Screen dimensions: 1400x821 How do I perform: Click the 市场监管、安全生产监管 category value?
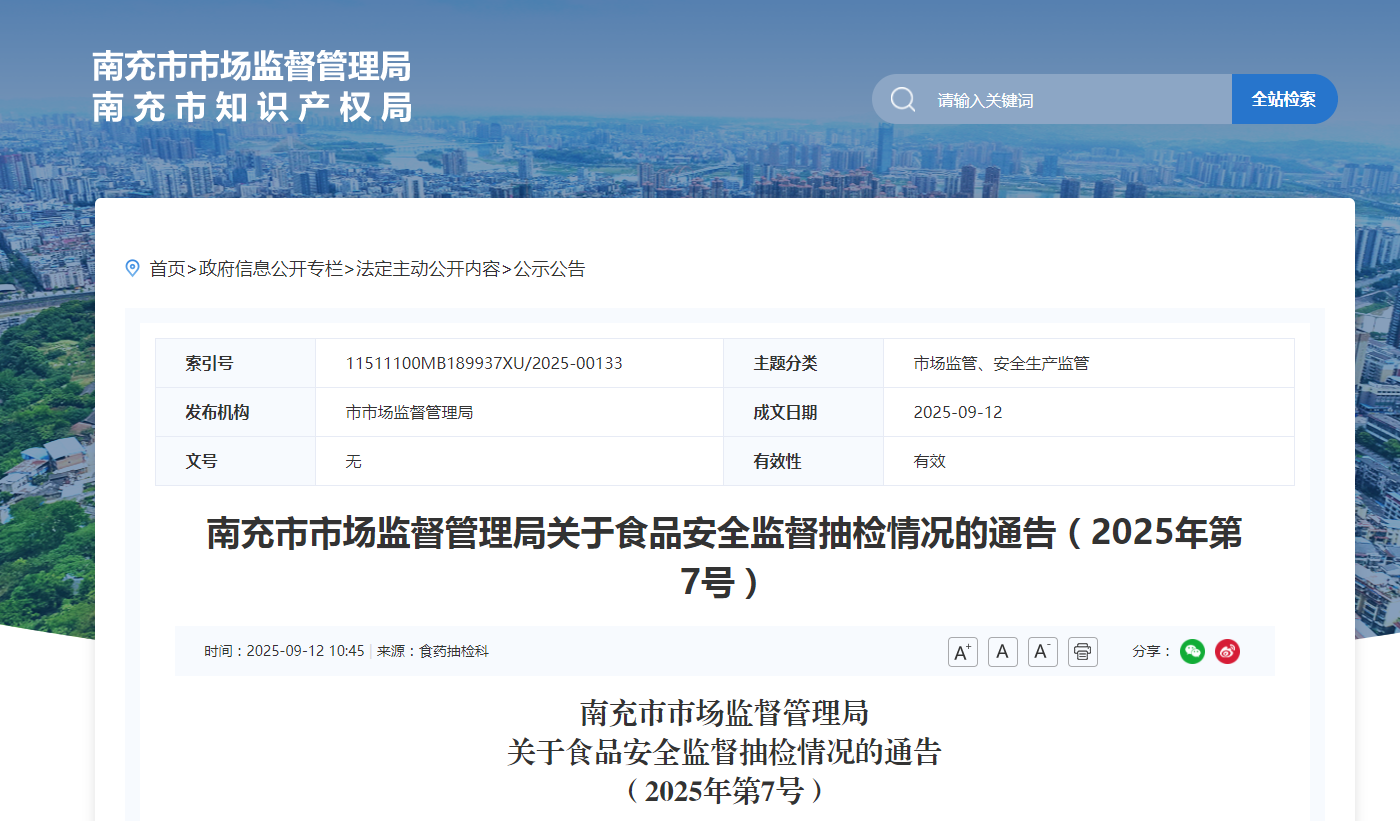coord(1001,363)
